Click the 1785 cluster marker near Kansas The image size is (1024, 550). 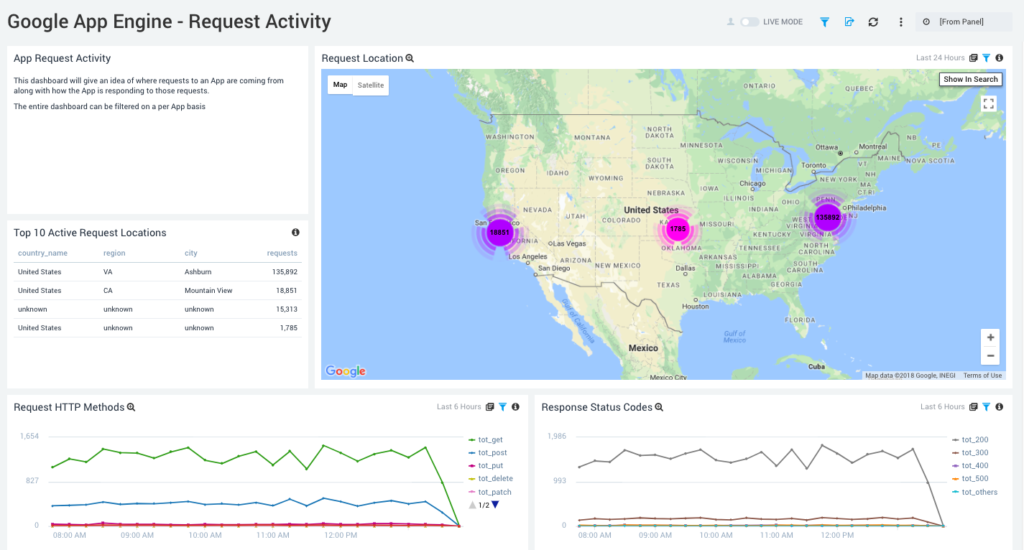[x=678, y=229]
